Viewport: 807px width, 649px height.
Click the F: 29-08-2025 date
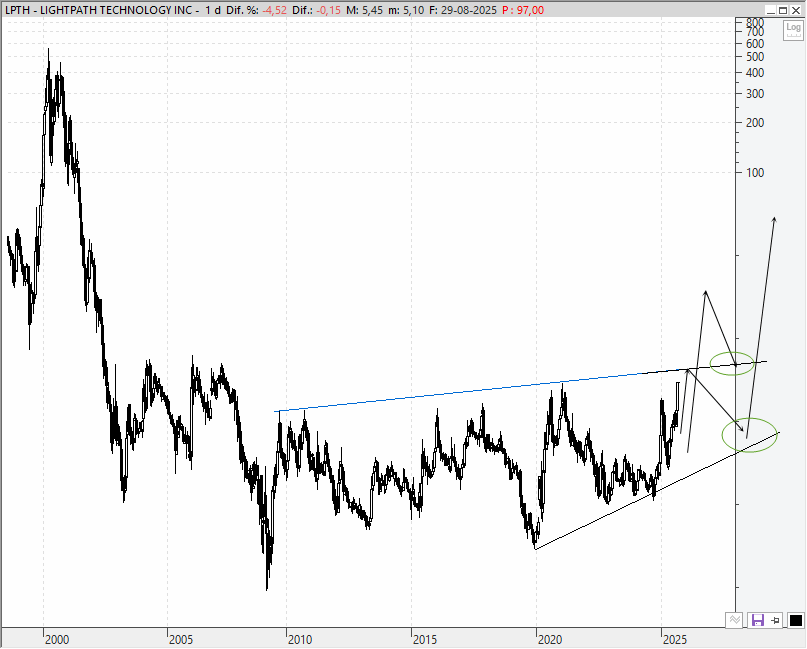[463, 10]
